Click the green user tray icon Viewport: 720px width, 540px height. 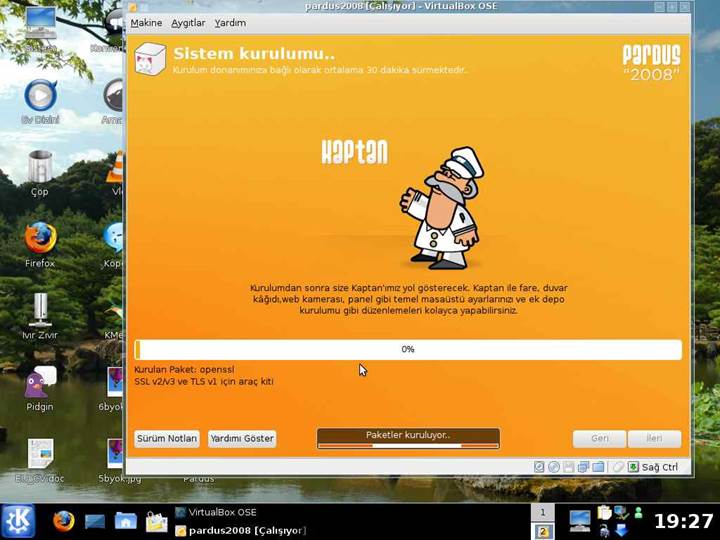[638, 512]
